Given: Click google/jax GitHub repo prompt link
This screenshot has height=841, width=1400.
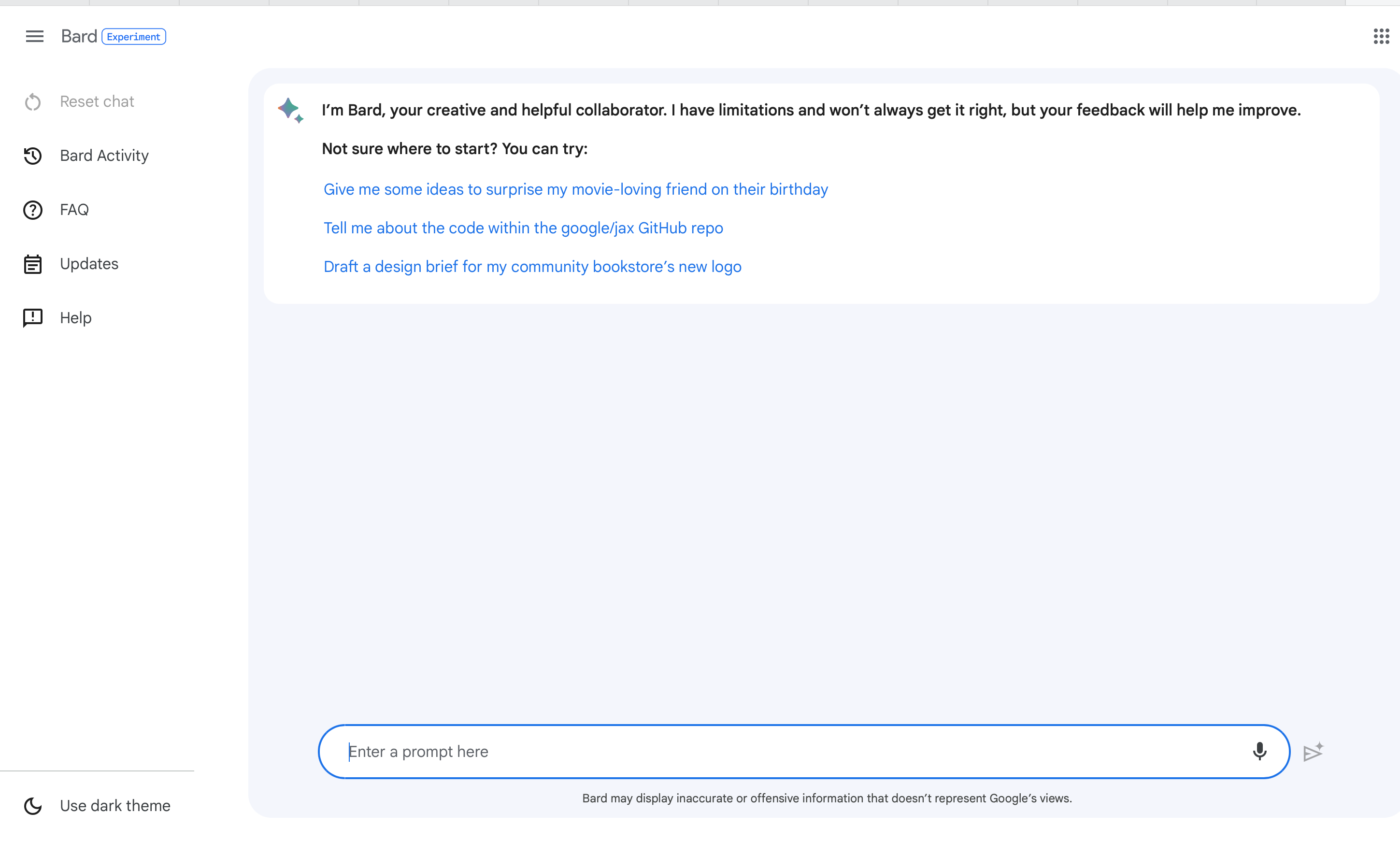Looking at the screenshot, I should pyautogui.click(x=523, y=227).
